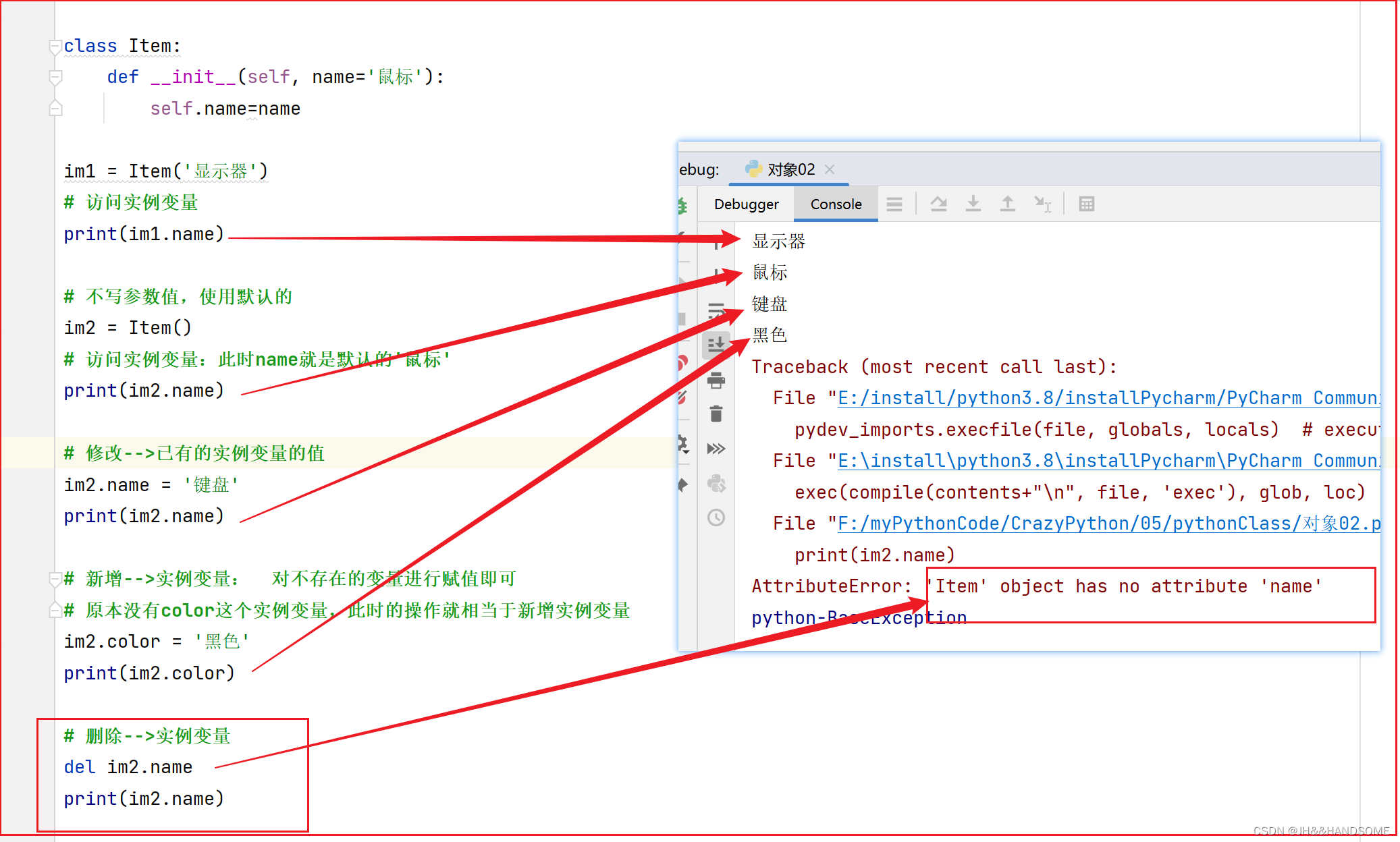Viewport: 1400px width, 842px height.
Task: Click the final print(im2.name) after del
Action: click(144, 799)
